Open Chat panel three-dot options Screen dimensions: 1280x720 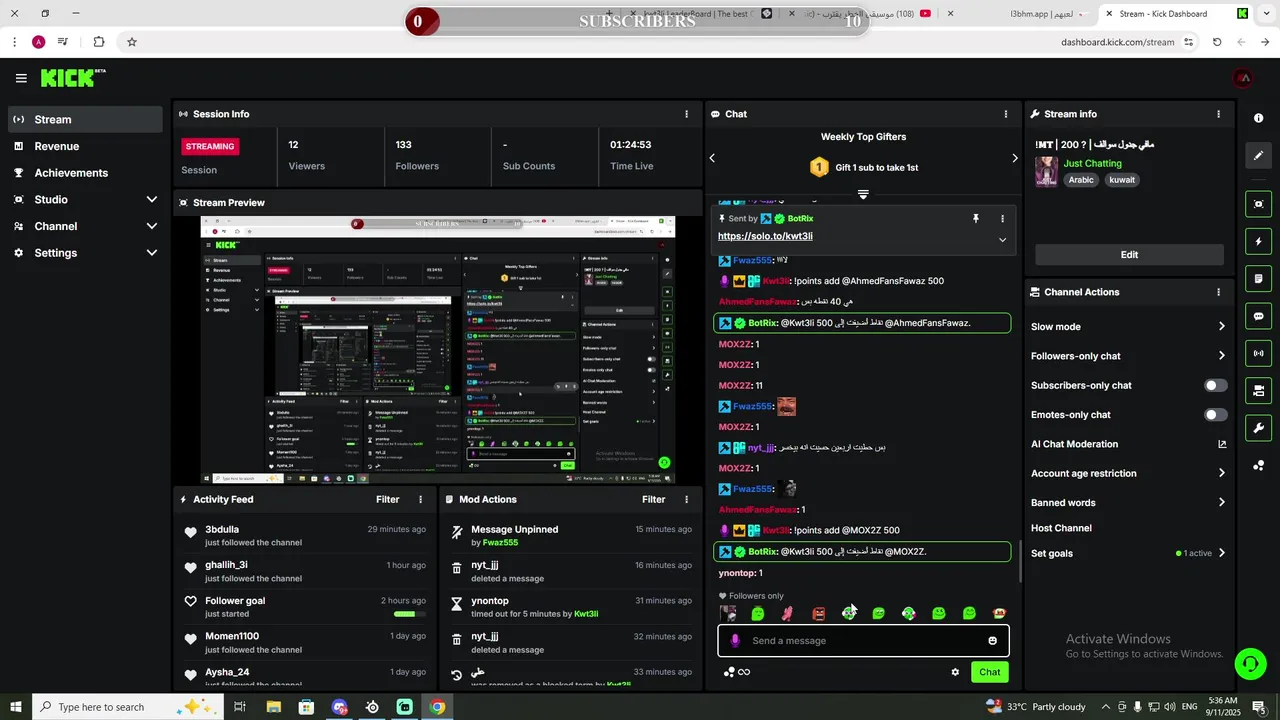pyautogui.click(x=1006, y=114)
